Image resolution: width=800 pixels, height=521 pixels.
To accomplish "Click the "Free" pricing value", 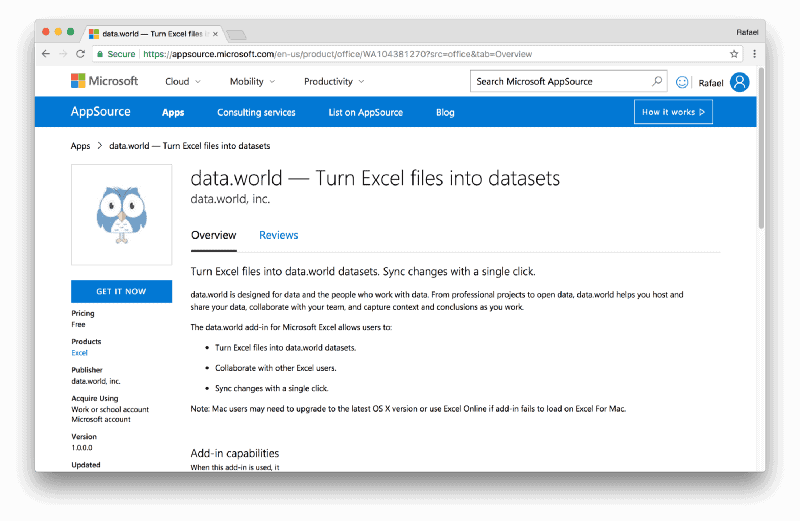I will click(79, 325).
